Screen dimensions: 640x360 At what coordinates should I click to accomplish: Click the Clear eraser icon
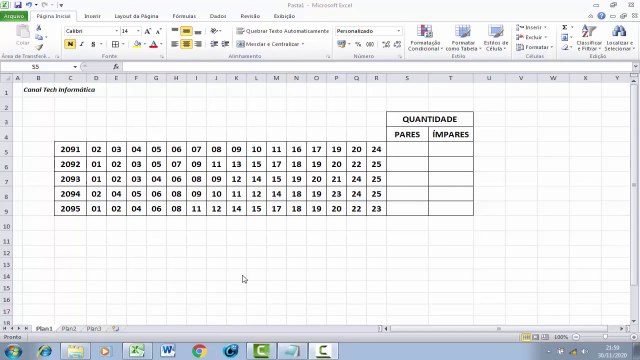pos(564,47)
